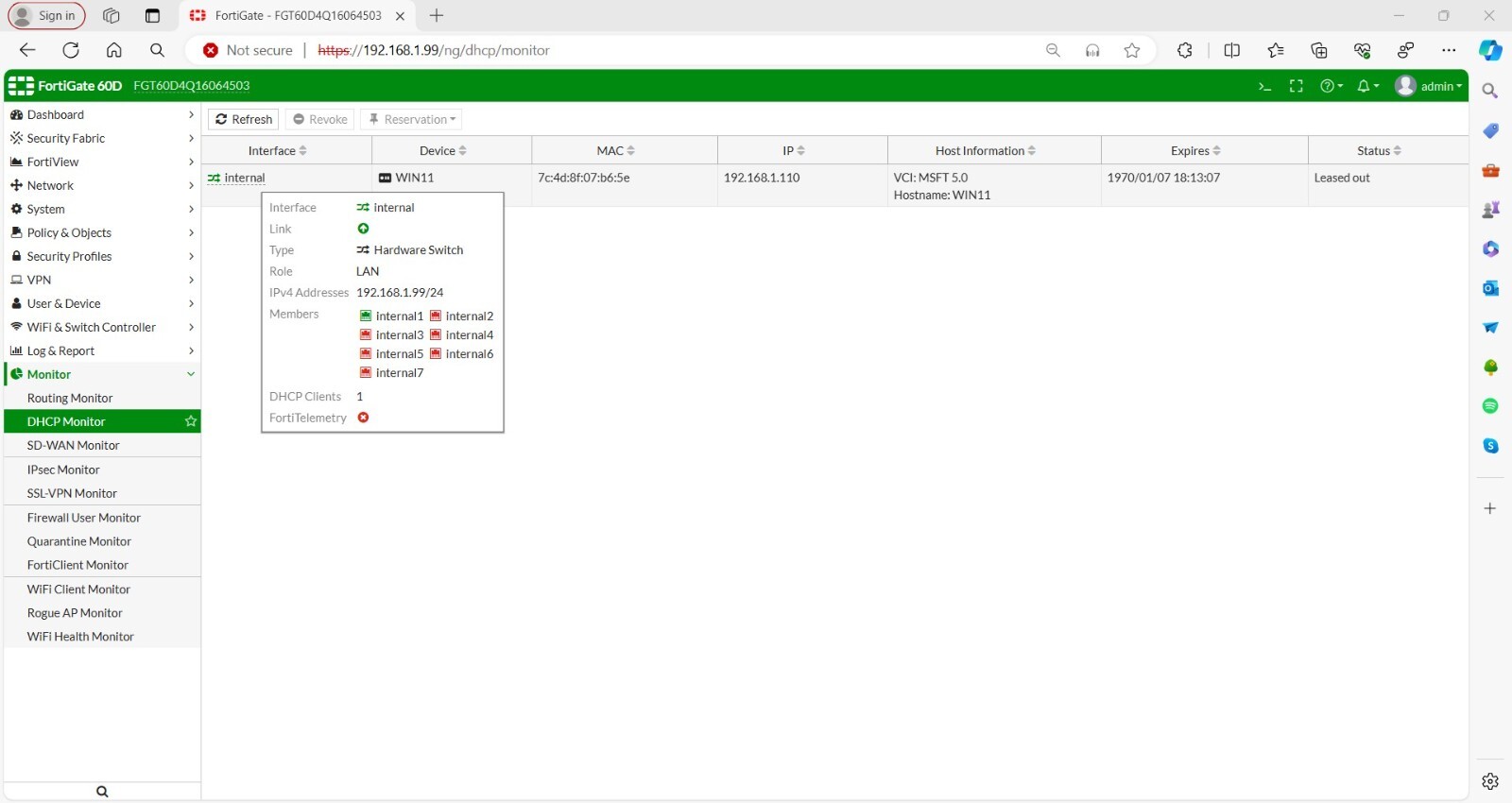Image resolution: width=1512 pixels, height=803 pixels.
Task: Click the Not secure warning icon
Action: 211,50
